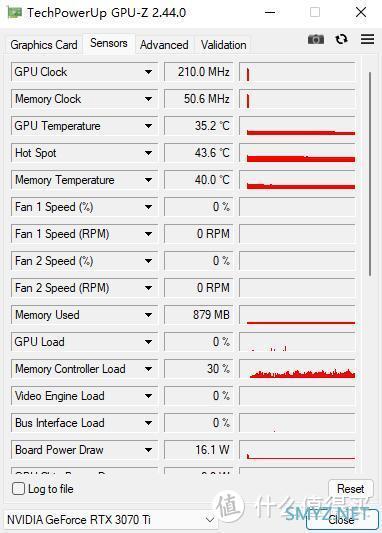Go to the Validation tab
The height and width of the screenshot is (533, 382).
pyautogui.click(x=223, y=45)
